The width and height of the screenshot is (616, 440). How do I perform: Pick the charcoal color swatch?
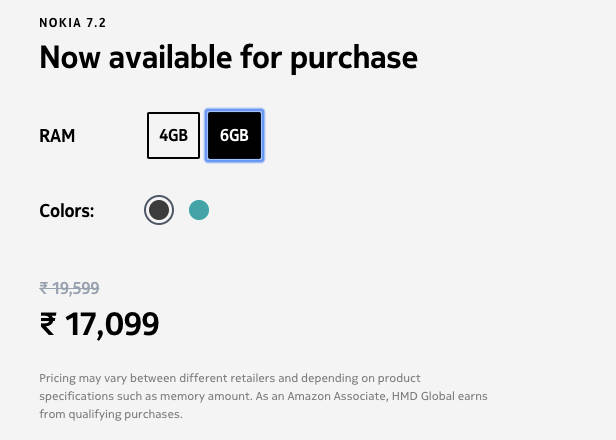[x=158, y=210]
